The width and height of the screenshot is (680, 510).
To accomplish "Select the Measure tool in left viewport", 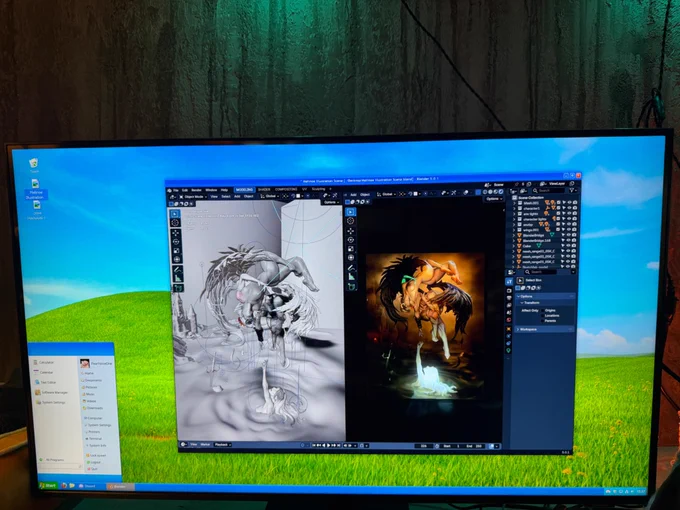I will (177, 278).
